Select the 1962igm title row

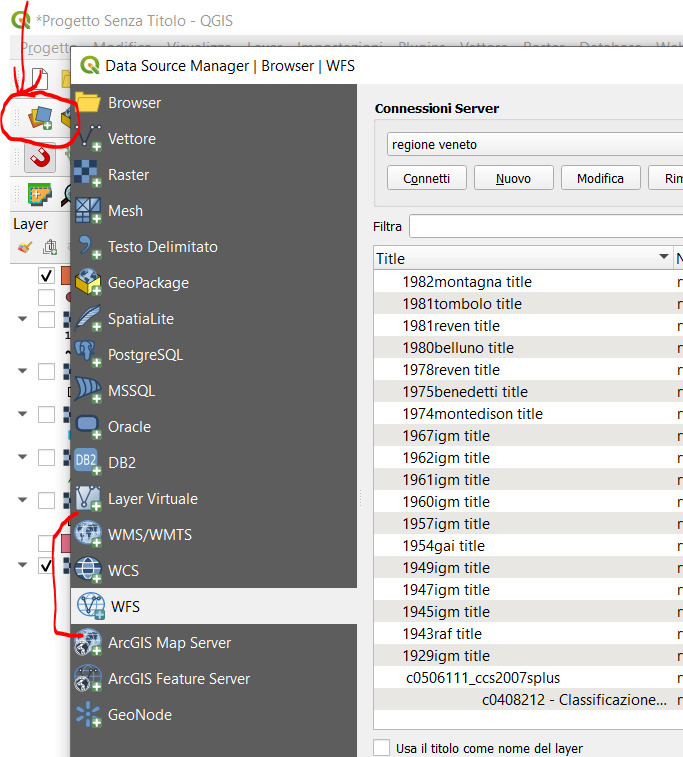click(528, 458)
